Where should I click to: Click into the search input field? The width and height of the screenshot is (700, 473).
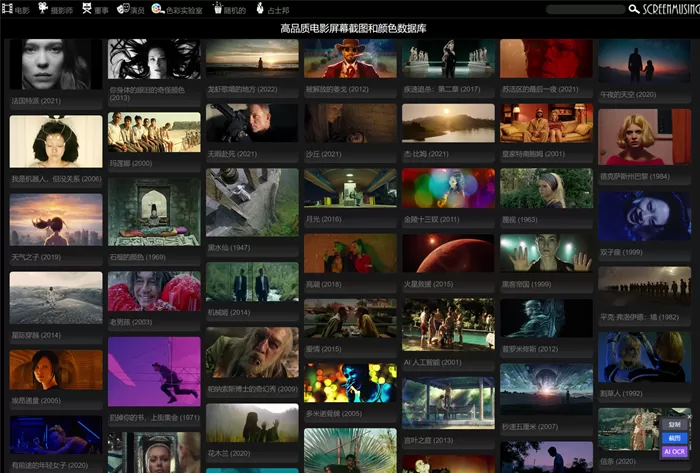coord(585,9)
